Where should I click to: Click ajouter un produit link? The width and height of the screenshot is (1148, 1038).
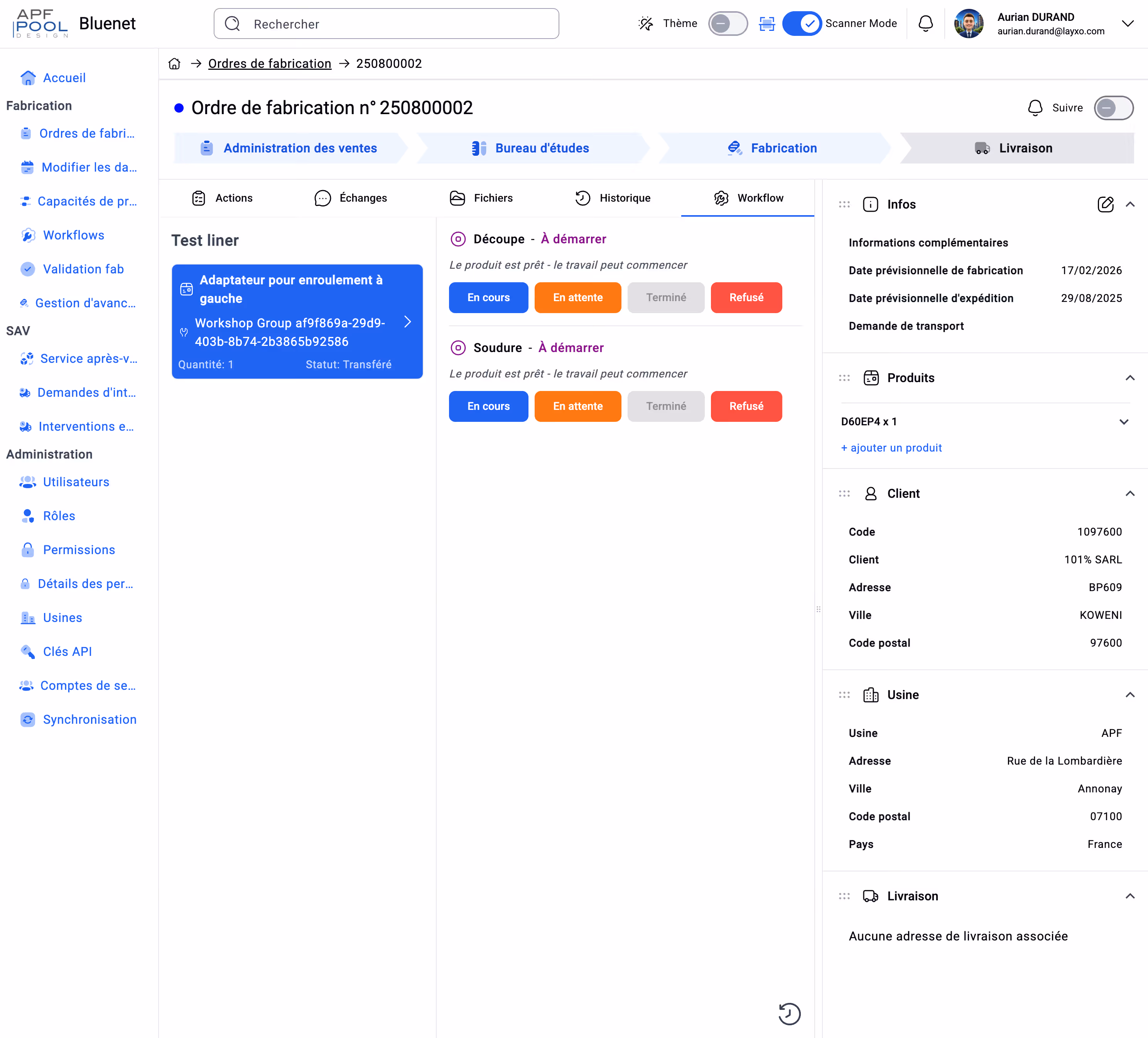(891, 448)
